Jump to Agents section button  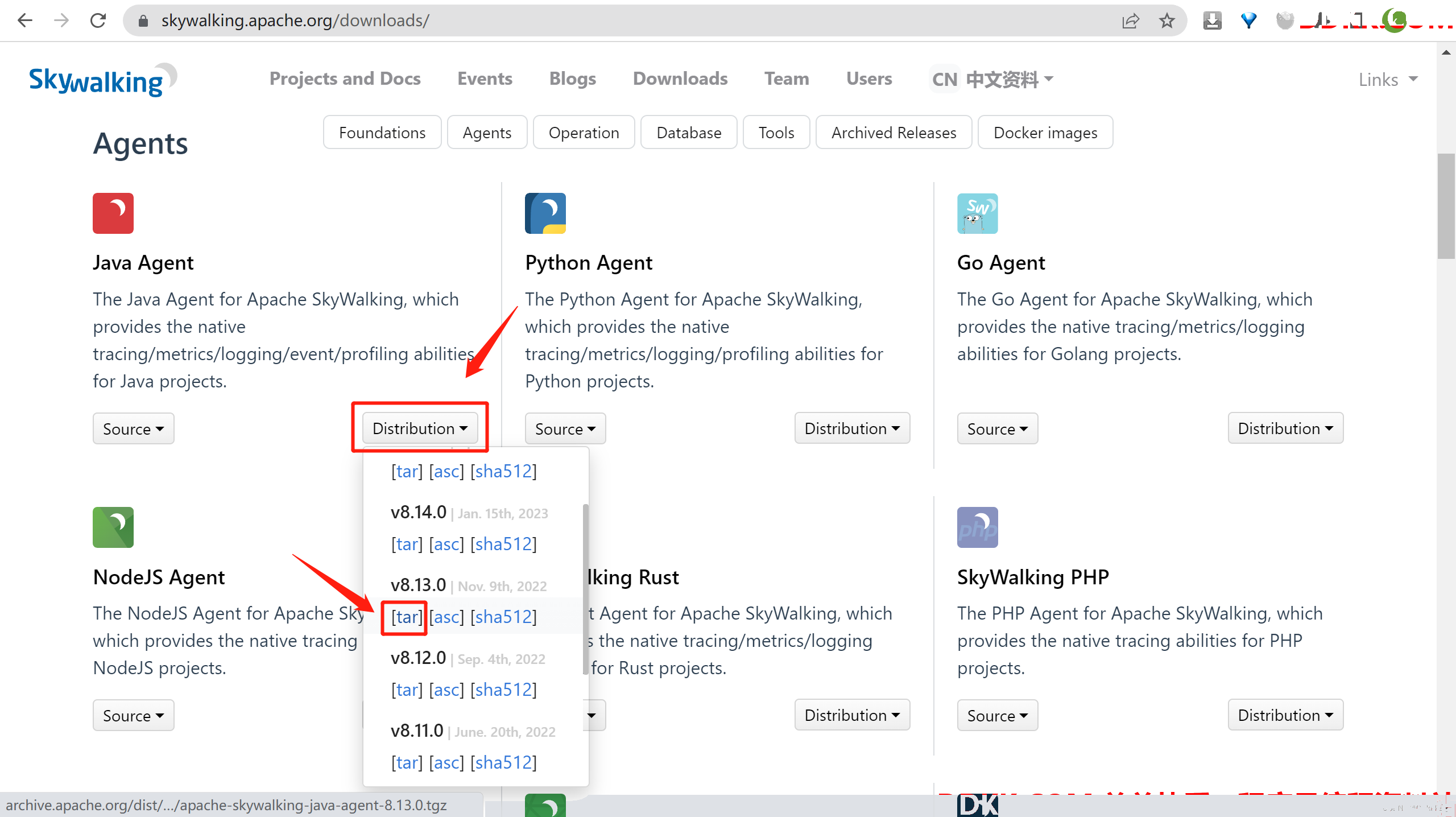pos(487,133)
